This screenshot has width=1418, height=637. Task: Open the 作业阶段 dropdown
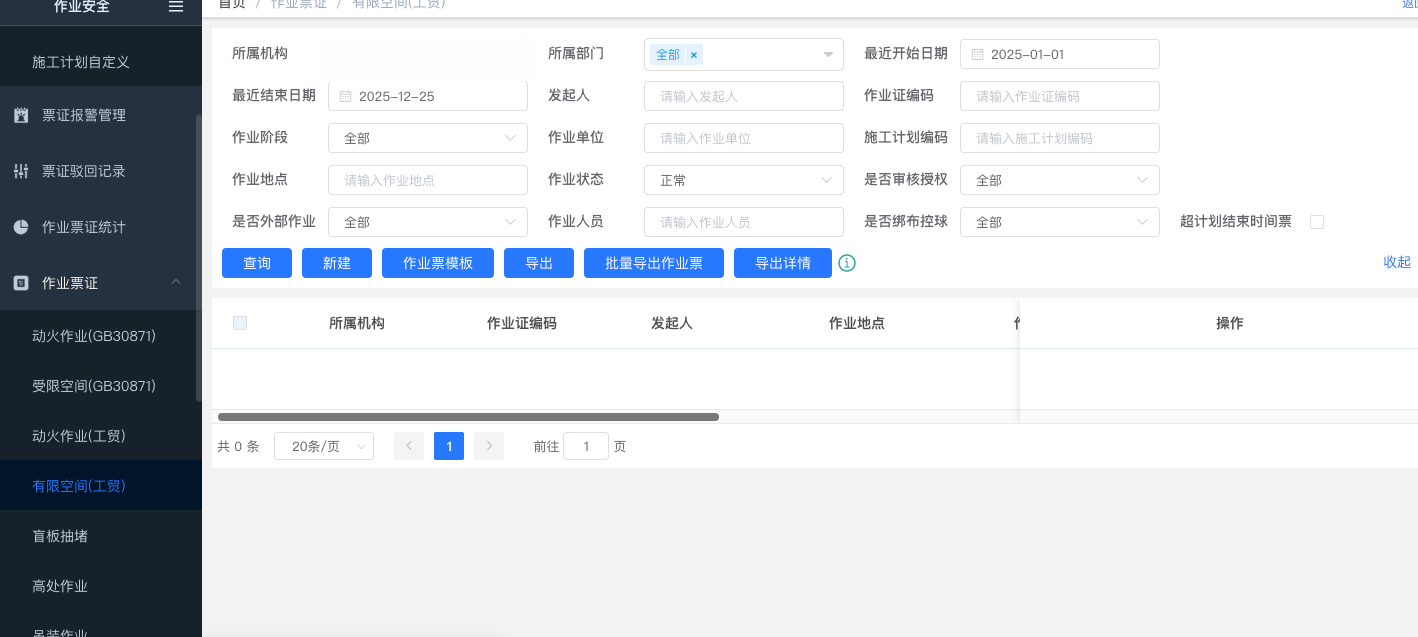coord(427,138)
